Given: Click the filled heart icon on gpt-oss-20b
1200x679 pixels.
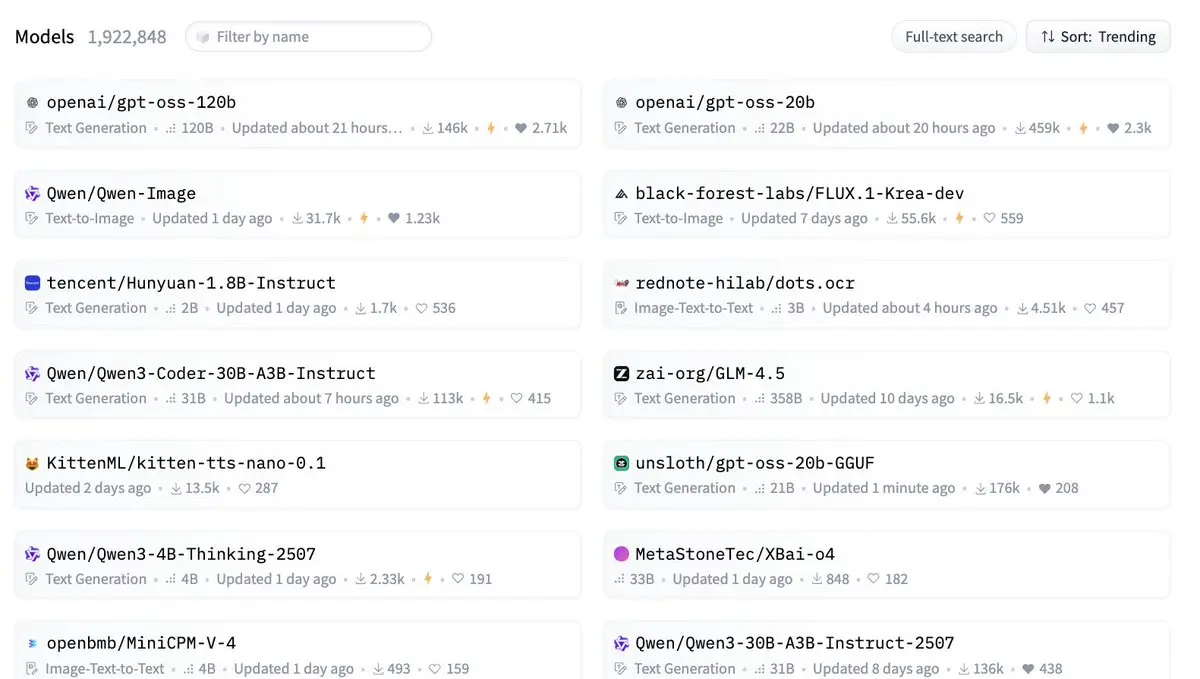Looking at the screenshot, I should (x=1112, y=128).
